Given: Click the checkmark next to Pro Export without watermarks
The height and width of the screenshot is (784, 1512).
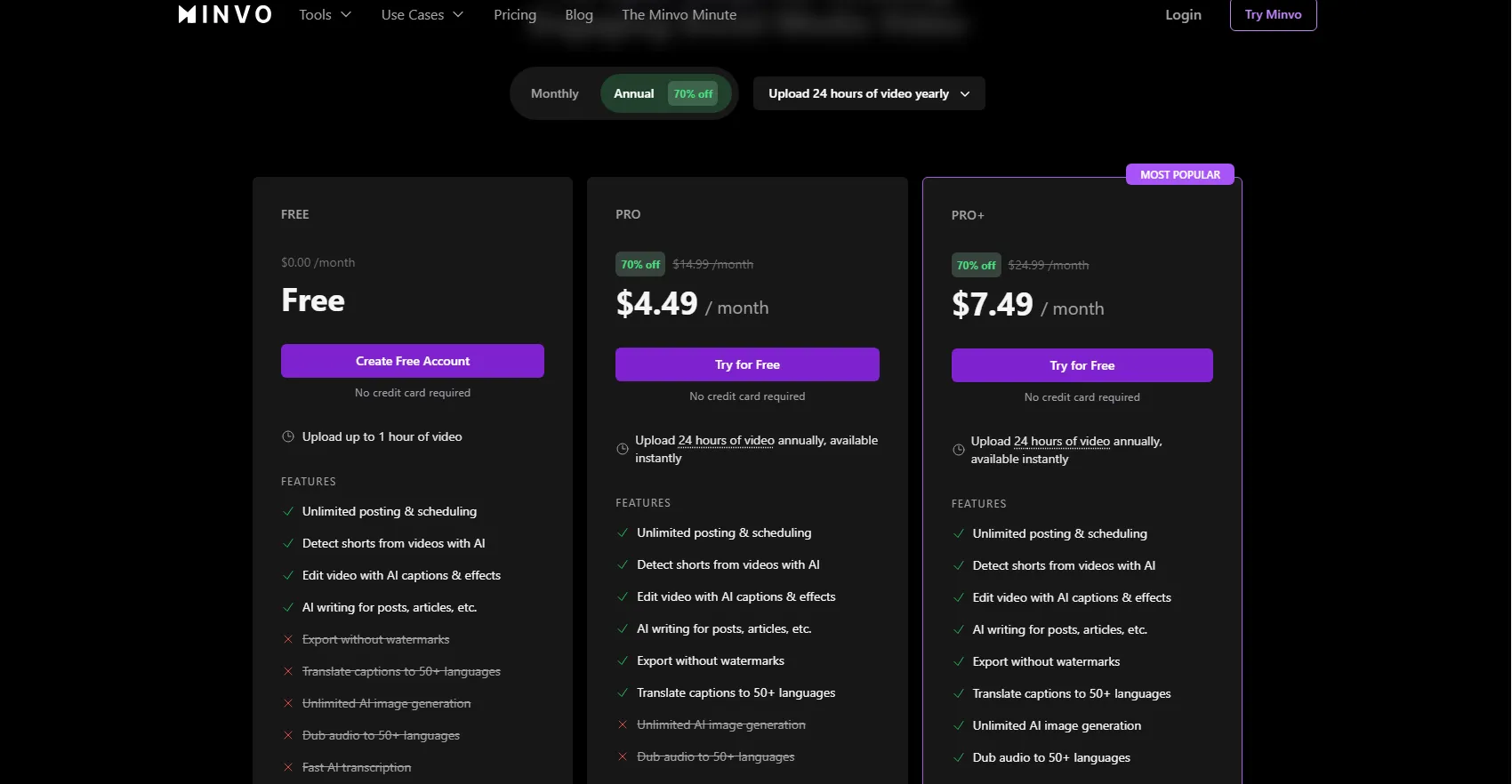Looking at the screenshot, I should (623, 660).
